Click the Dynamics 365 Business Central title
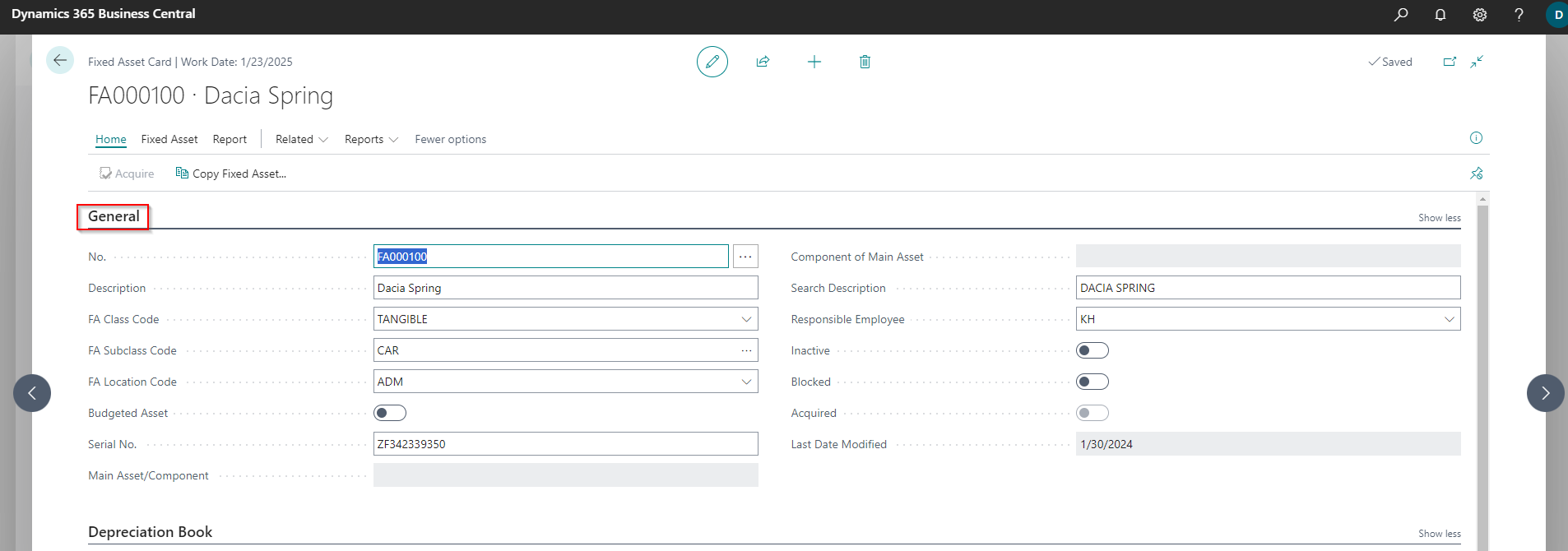This screenshot has height=551, width=1568. [104, 14]
